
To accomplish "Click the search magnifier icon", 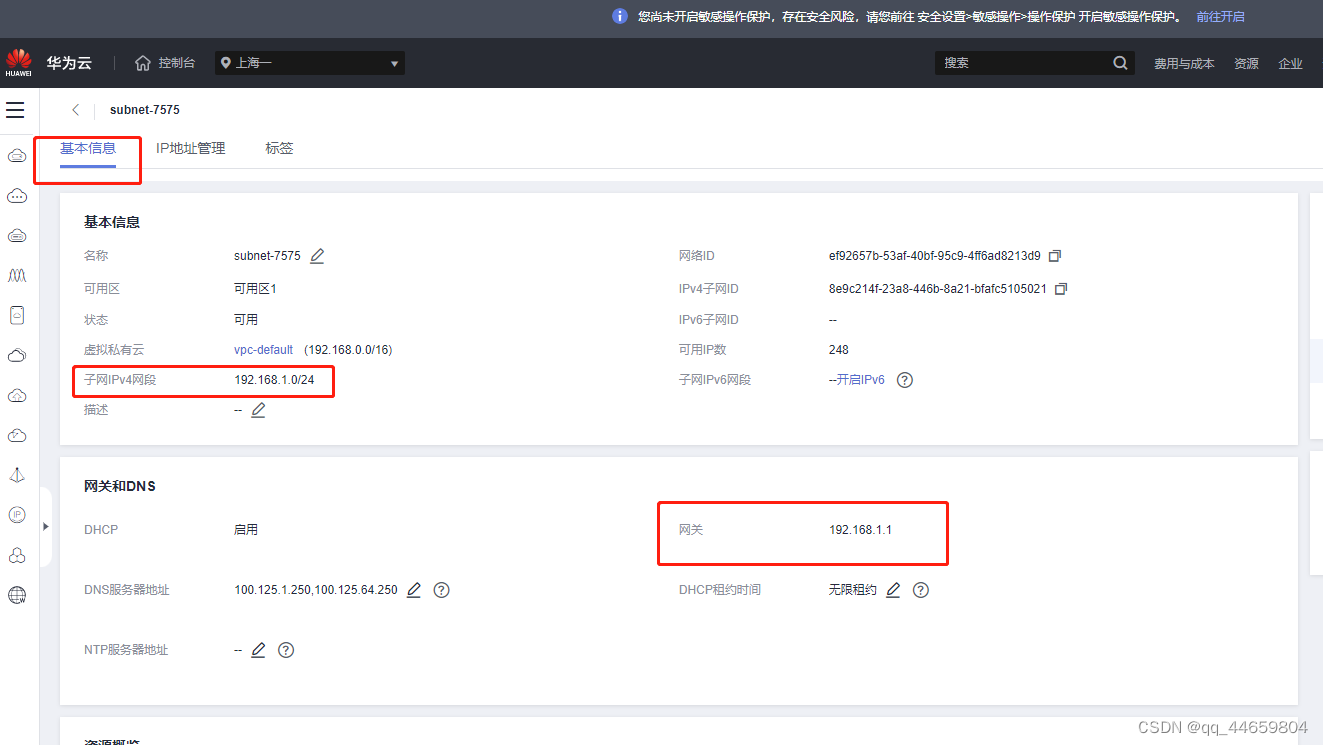I will (1120, 63).
